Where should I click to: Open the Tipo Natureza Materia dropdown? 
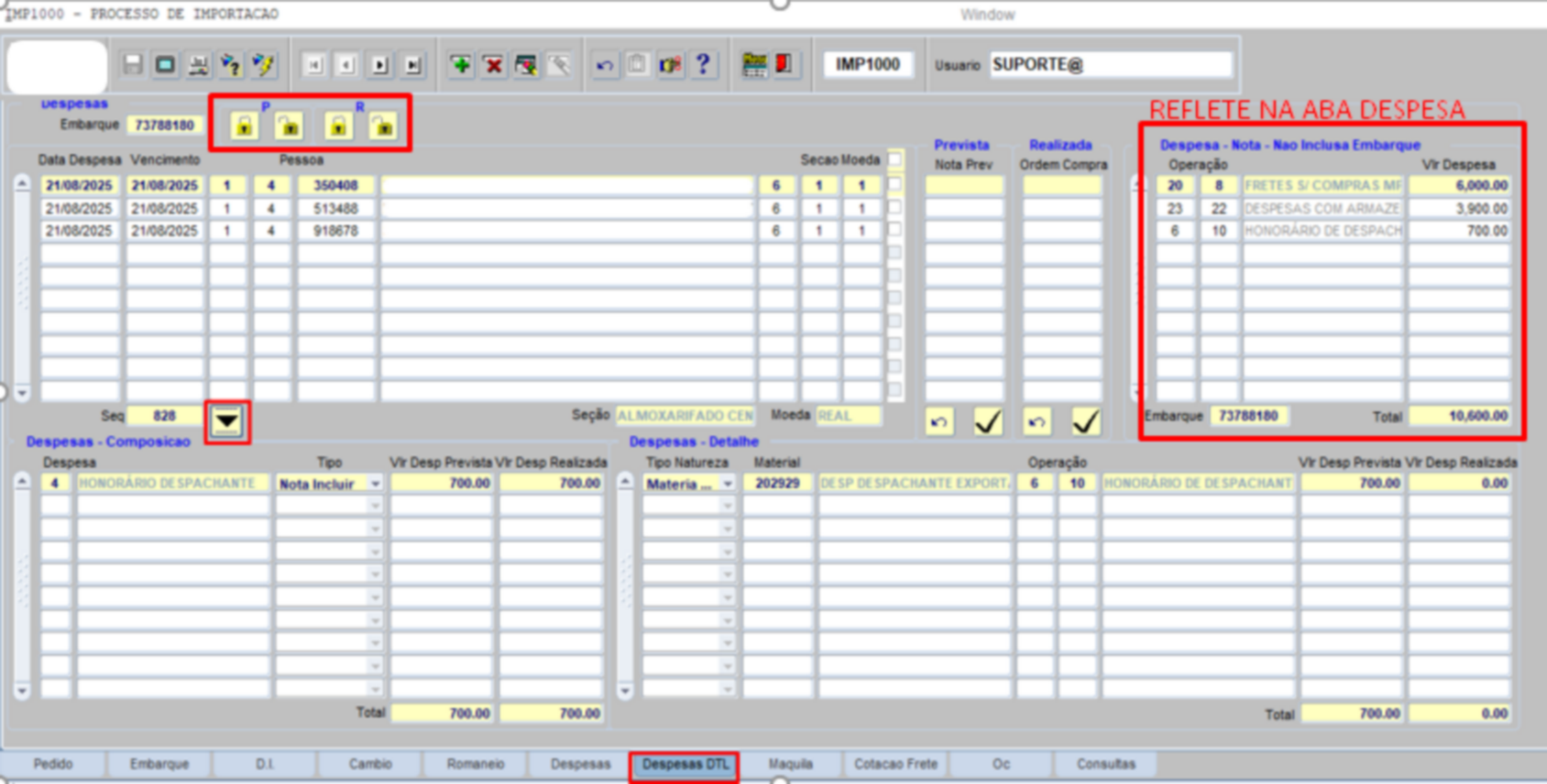[x=728, y=484]
